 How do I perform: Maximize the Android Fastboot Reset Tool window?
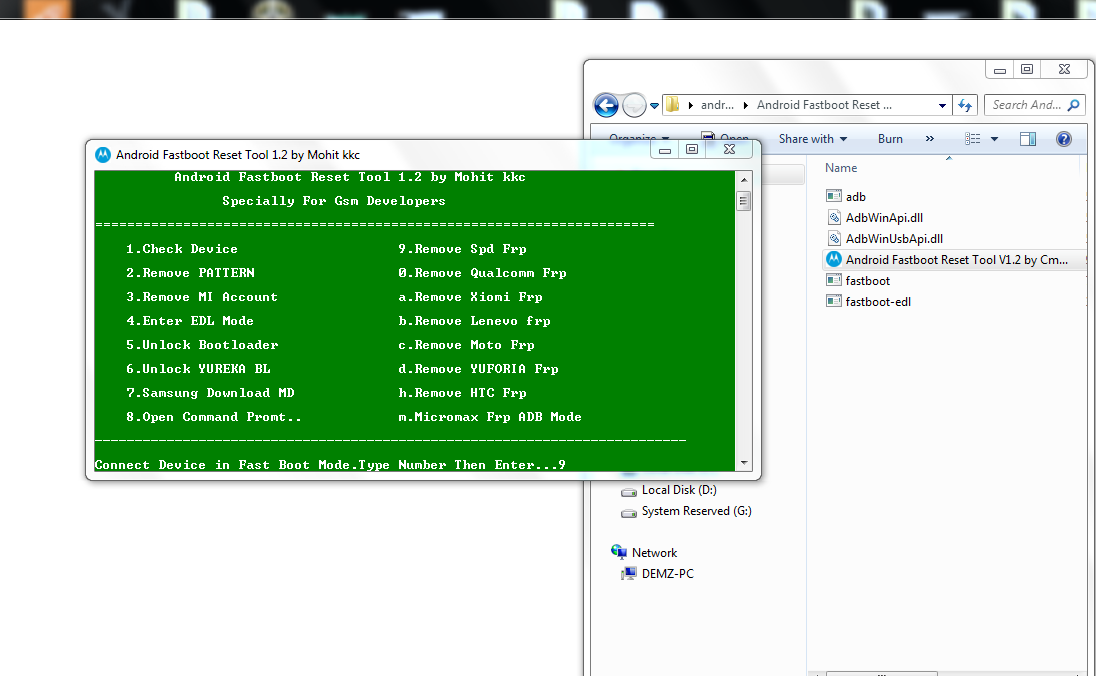click(x=691, y=149)
